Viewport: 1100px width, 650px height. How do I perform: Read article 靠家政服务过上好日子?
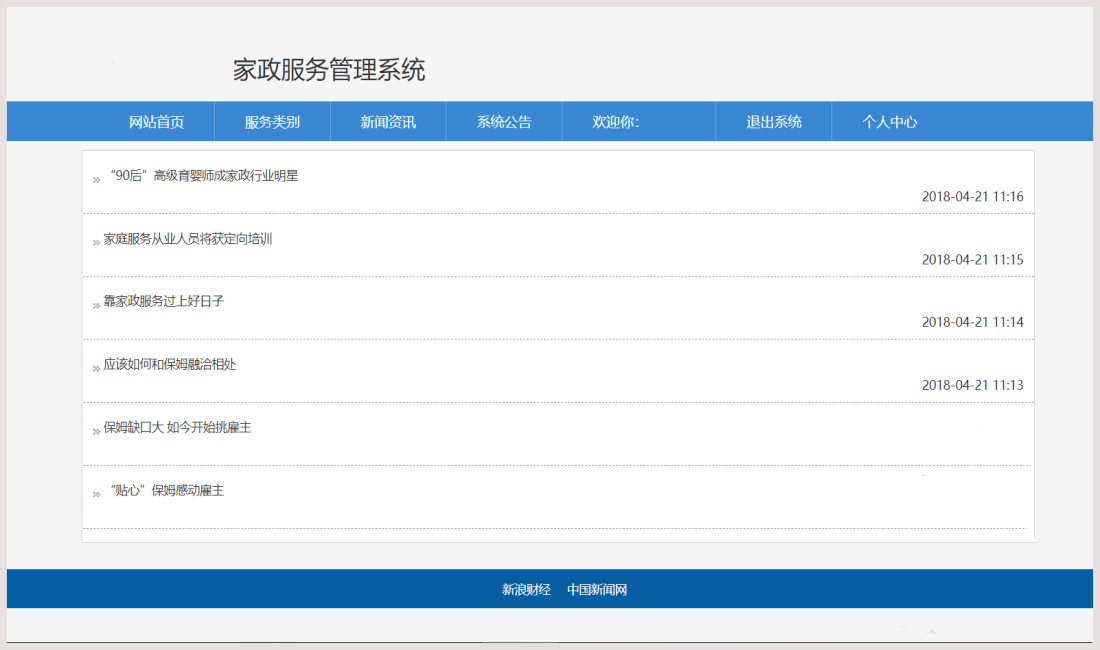[x=163, y=302]
